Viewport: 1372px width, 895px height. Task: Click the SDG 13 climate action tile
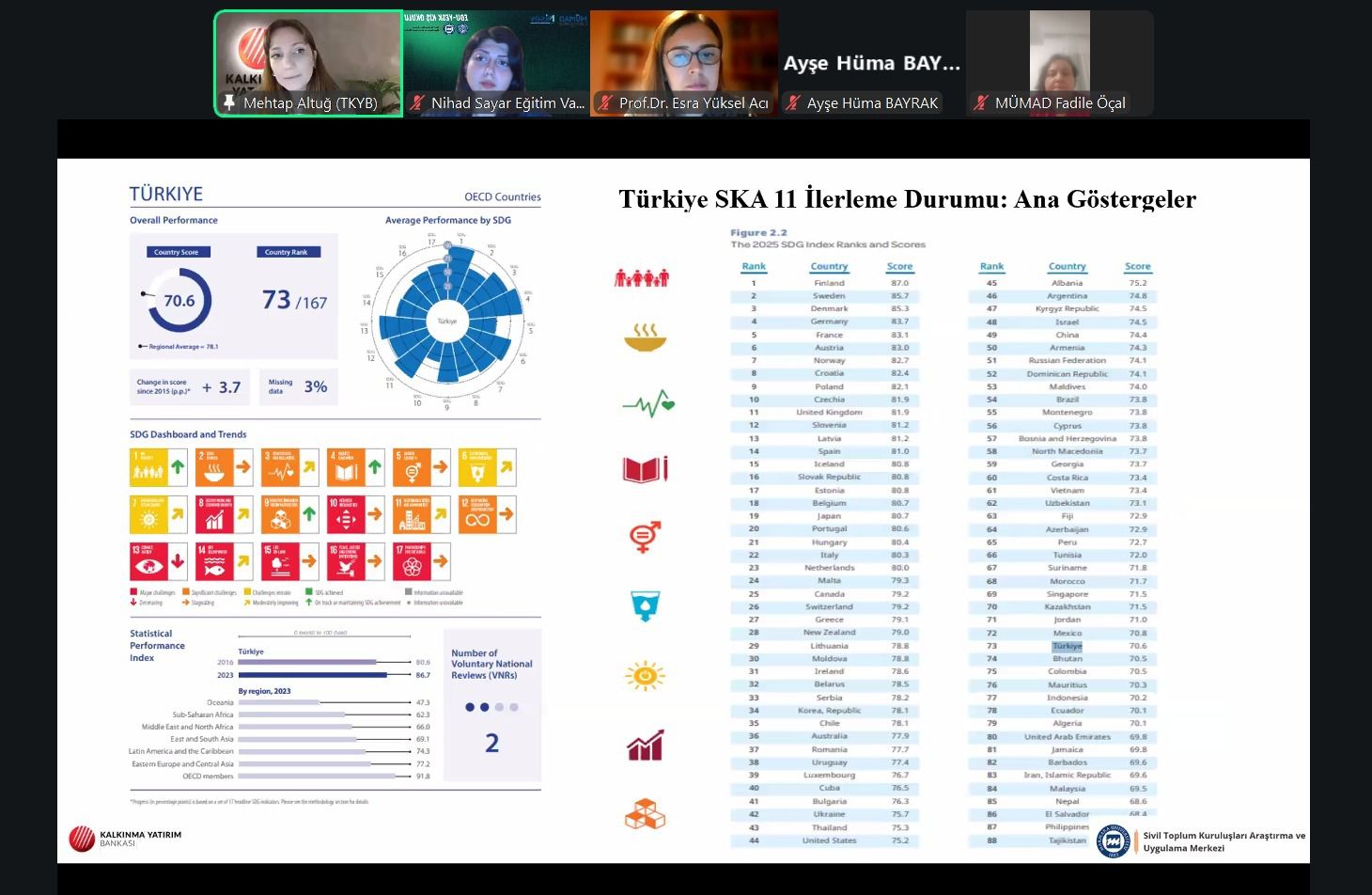159,562
